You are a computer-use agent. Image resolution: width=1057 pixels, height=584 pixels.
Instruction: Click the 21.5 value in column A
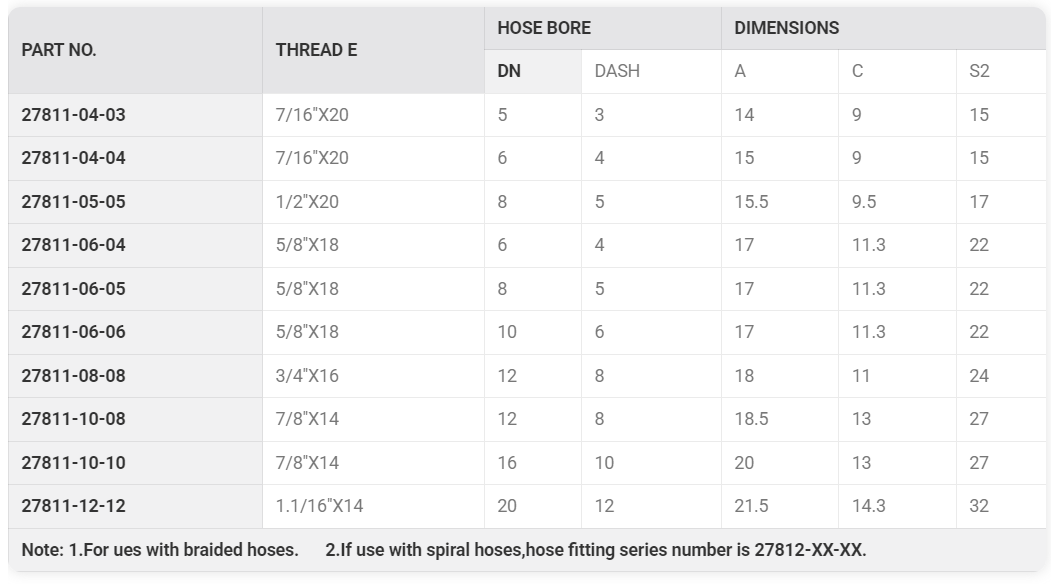752,506
